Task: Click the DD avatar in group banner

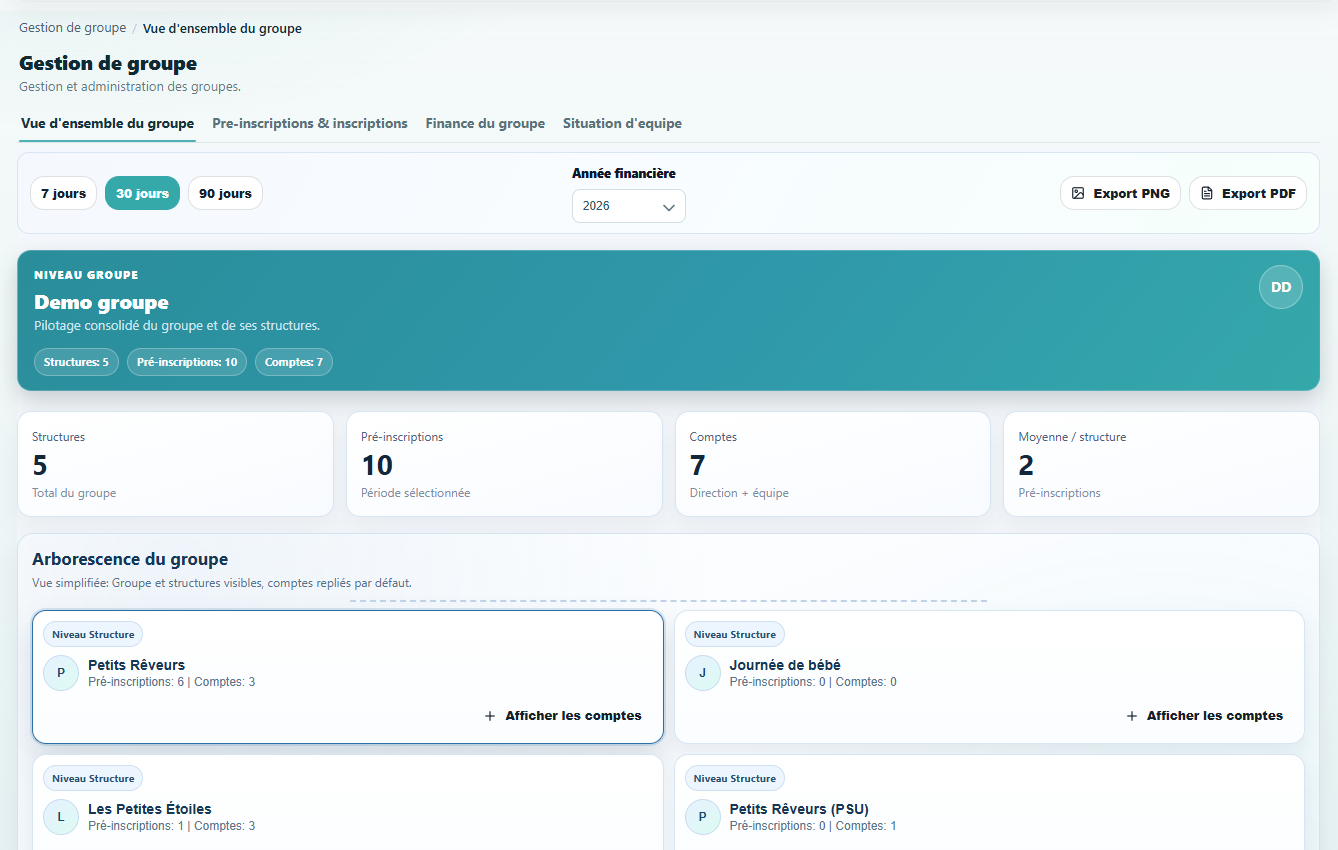Action: [1280, 287]
